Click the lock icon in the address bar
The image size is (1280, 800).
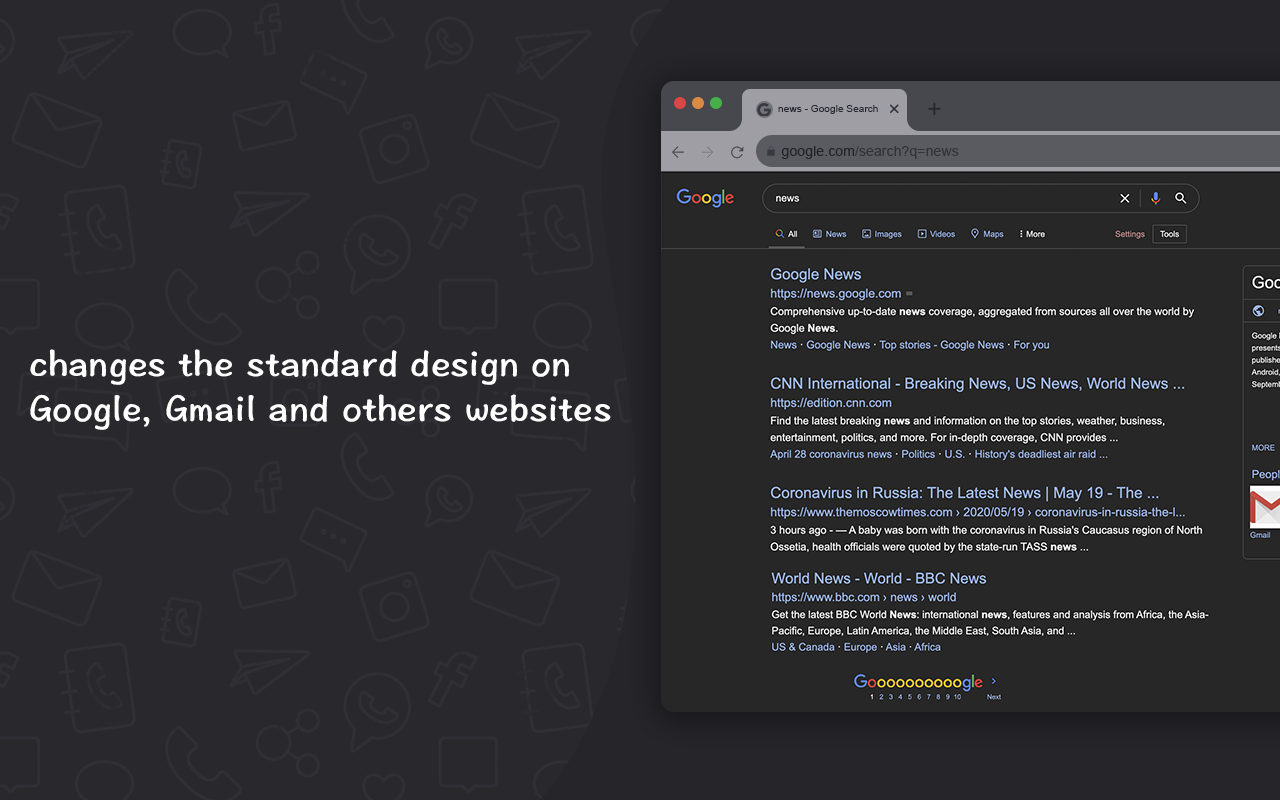coord(771,152)
